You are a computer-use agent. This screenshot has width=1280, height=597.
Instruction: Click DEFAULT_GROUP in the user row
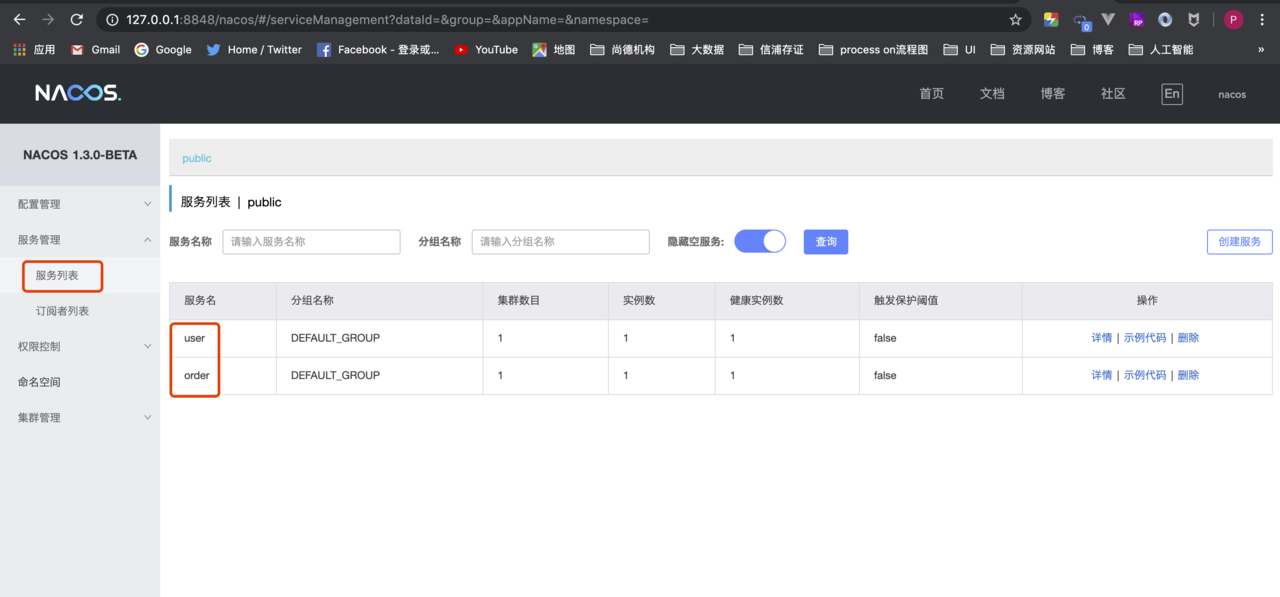click(x=335, y=338)
